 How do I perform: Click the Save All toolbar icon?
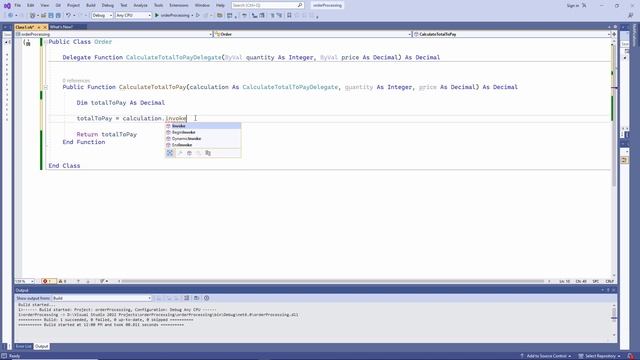click(x=58, y=16)
